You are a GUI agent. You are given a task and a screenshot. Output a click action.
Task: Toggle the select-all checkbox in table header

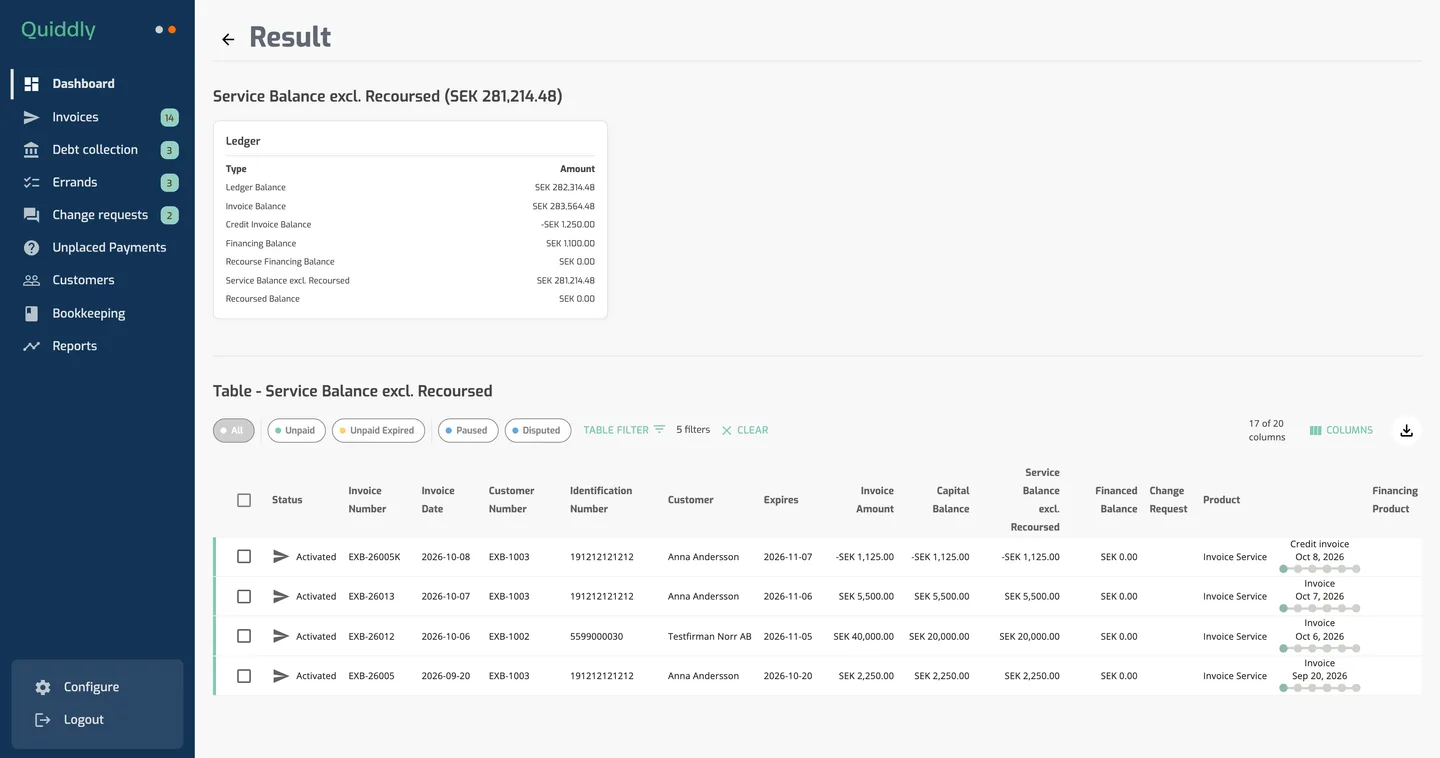click(244, 500)
